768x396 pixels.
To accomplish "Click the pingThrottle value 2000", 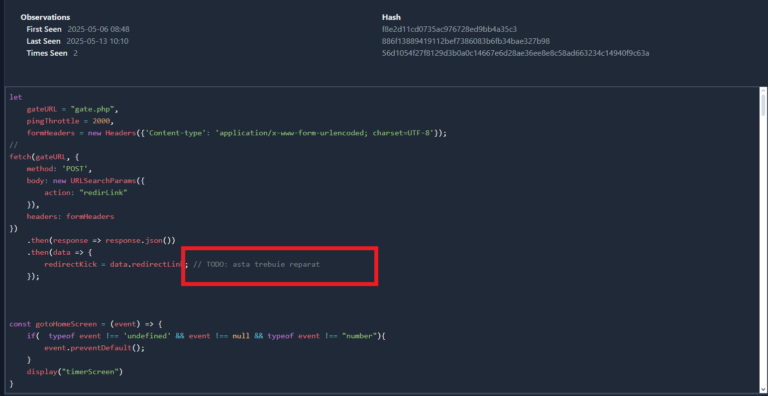I will point(103,121).
